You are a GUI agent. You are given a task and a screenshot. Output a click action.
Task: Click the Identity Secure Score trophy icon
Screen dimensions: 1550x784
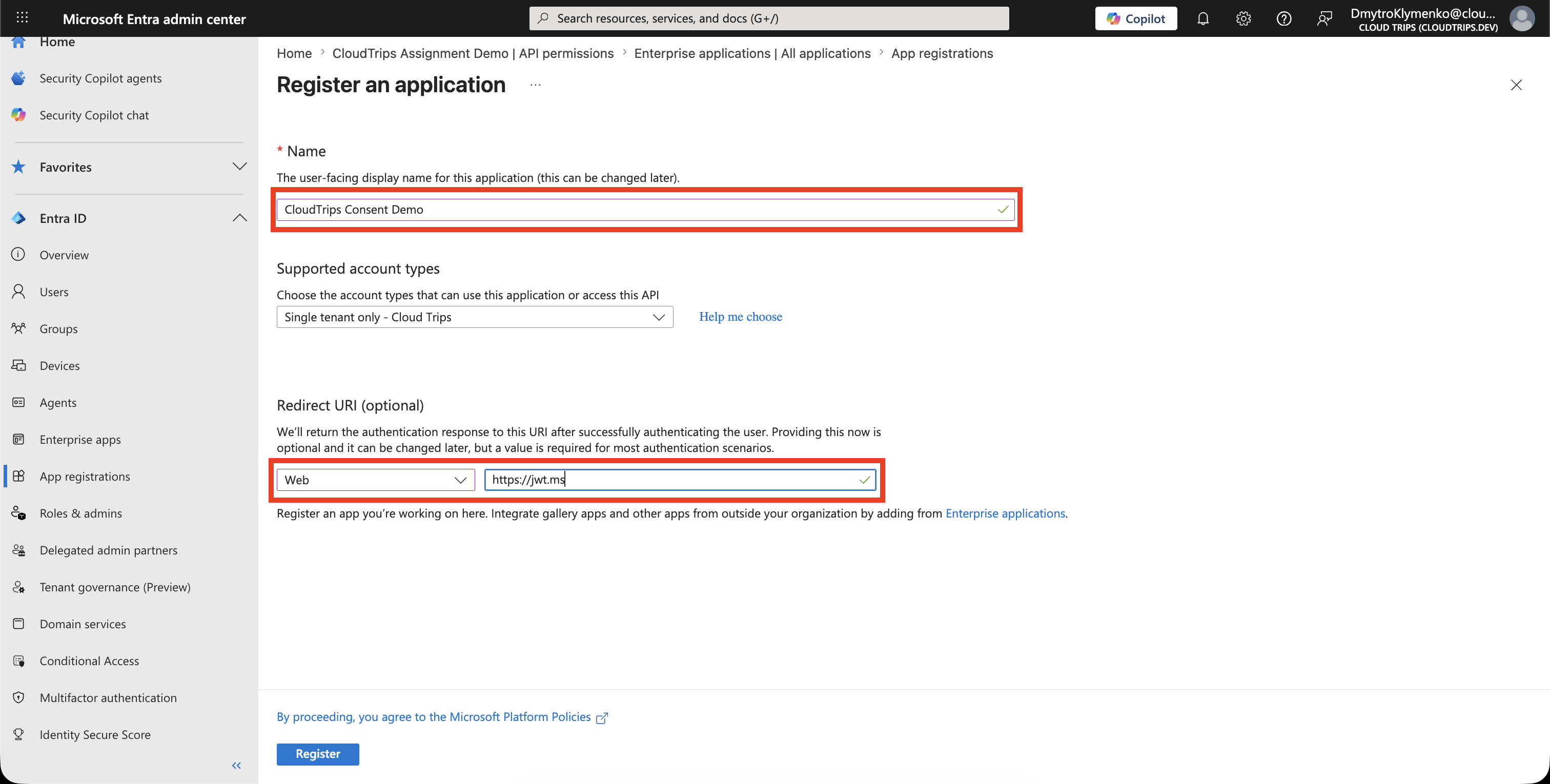[18, 734]
